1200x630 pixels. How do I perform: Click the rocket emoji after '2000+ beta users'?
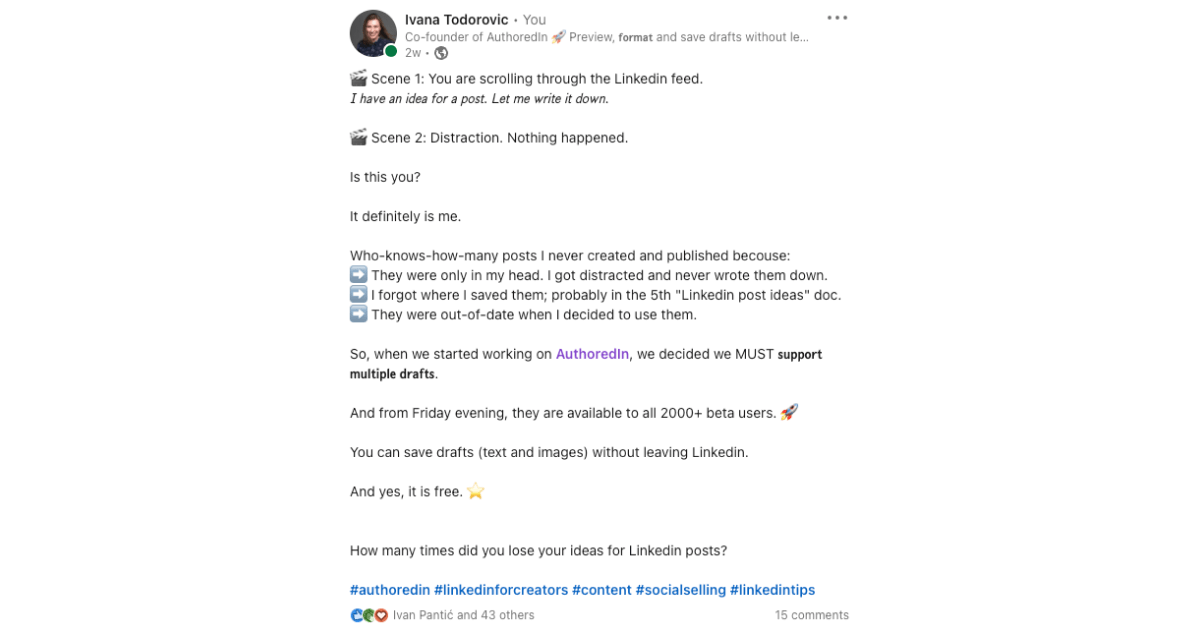coord(791,412)
